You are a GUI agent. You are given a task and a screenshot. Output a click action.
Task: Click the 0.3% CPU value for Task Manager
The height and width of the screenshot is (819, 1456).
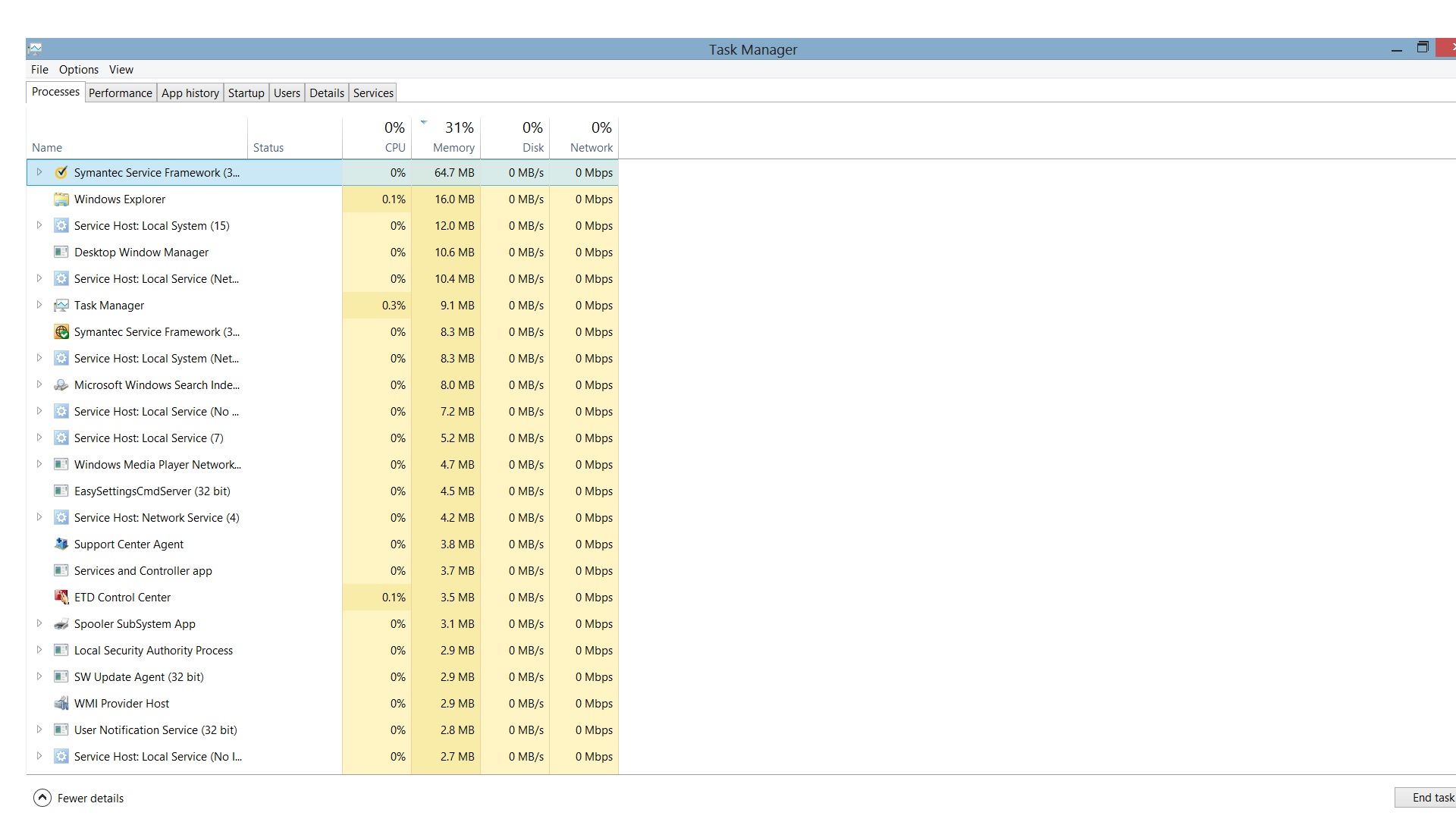pyautogui.click(x=394, y=306)
